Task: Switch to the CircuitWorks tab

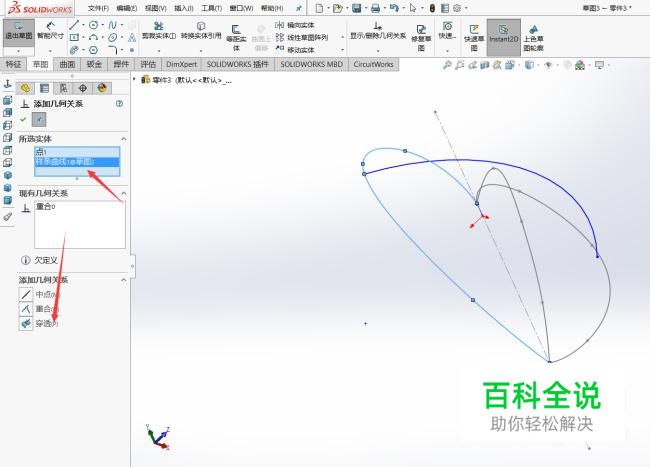Action: [x=374, y=64]
